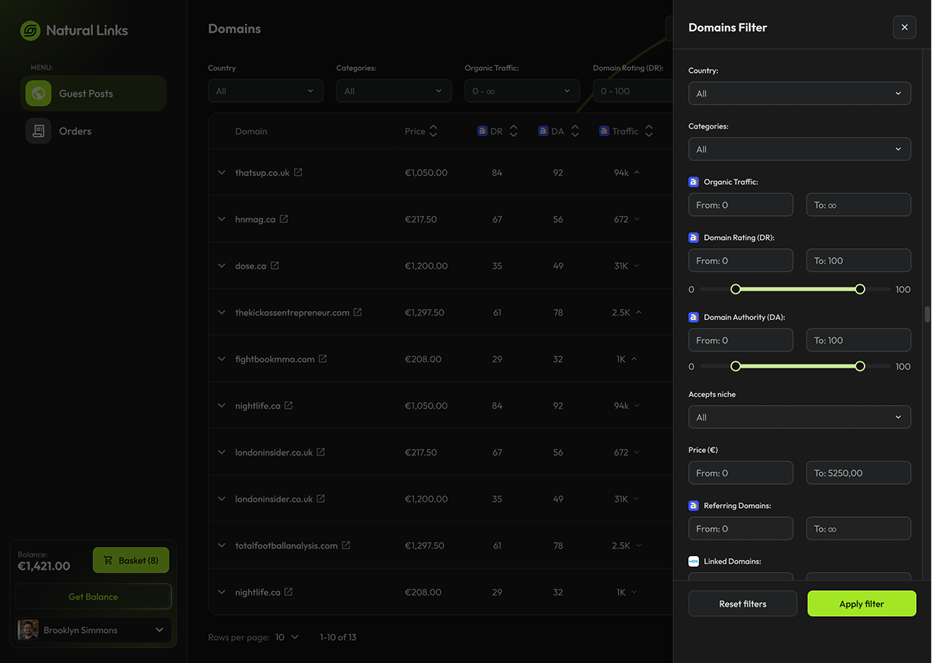This screenshot has height=663, width=932.
Task: Open the Orders menu item
Action: (75, 131)
